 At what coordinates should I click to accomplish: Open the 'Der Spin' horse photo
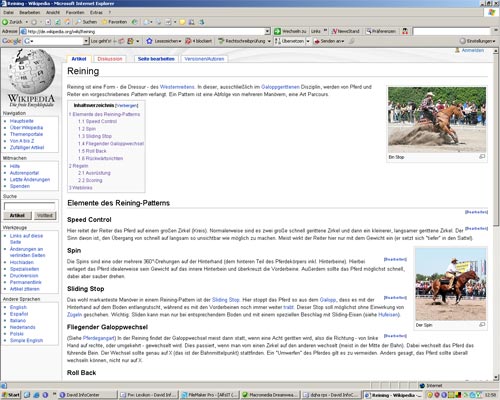point(451,284)
